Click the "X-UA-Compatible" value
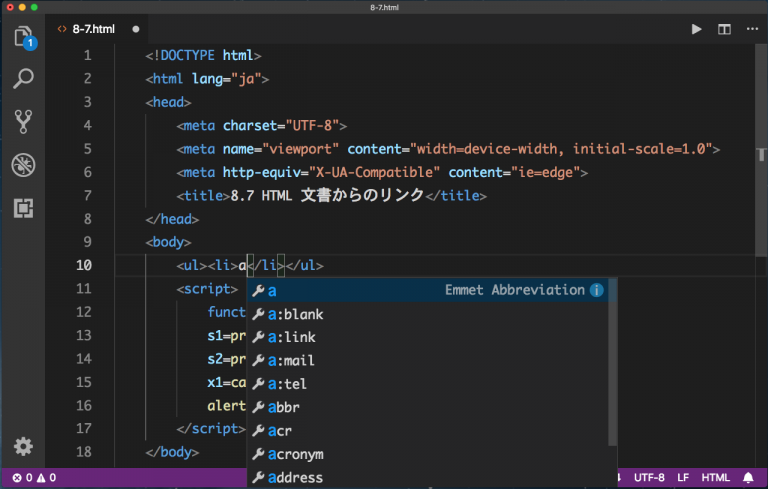 tap(374, 172)
